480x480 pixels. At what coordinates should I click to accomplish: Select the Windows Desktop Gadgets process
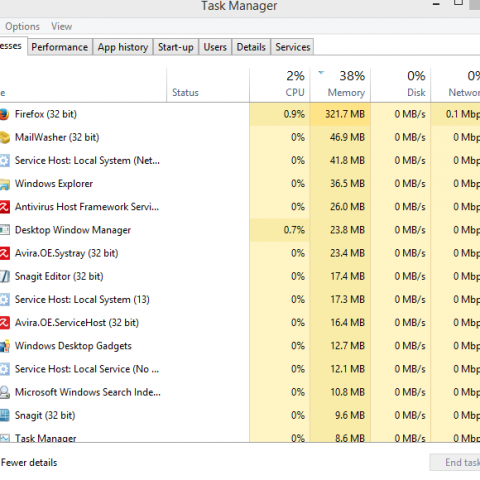point(240,346)
